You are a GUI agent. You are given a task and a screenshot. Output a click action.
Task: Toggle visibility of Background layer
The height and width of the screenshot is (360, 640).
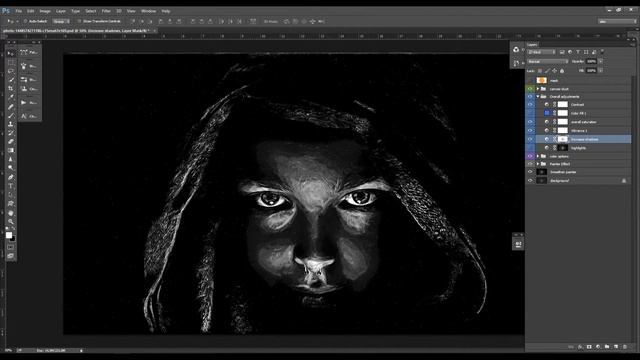(530, 180)
